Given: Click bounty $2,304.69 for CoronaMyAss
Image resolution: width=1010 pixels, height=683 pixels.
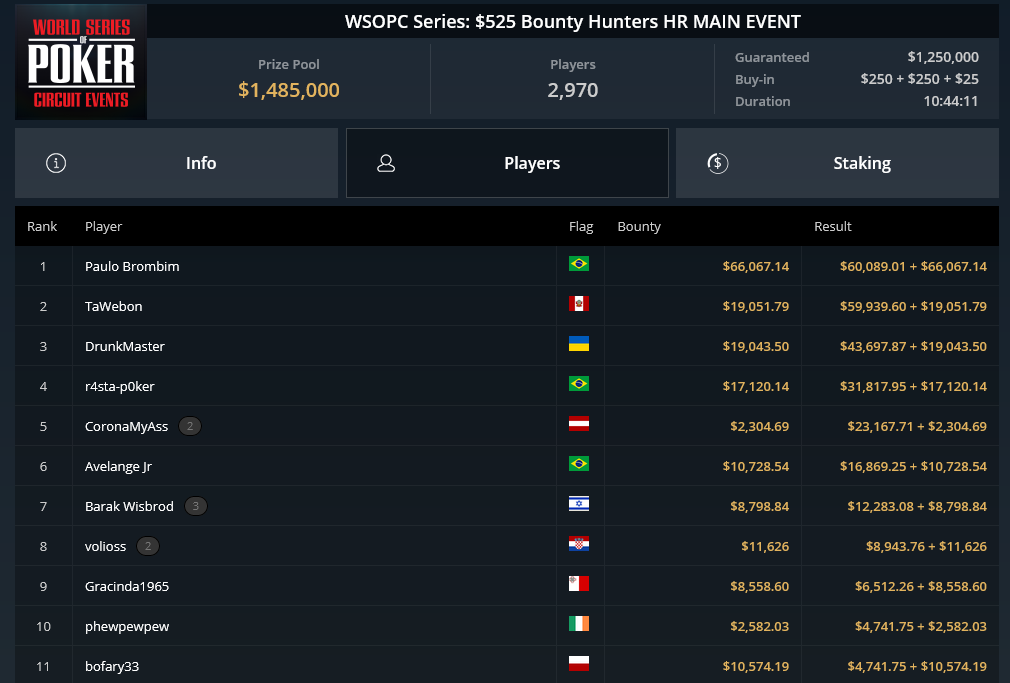Looking at the screenshot, I should pos(759,426).
